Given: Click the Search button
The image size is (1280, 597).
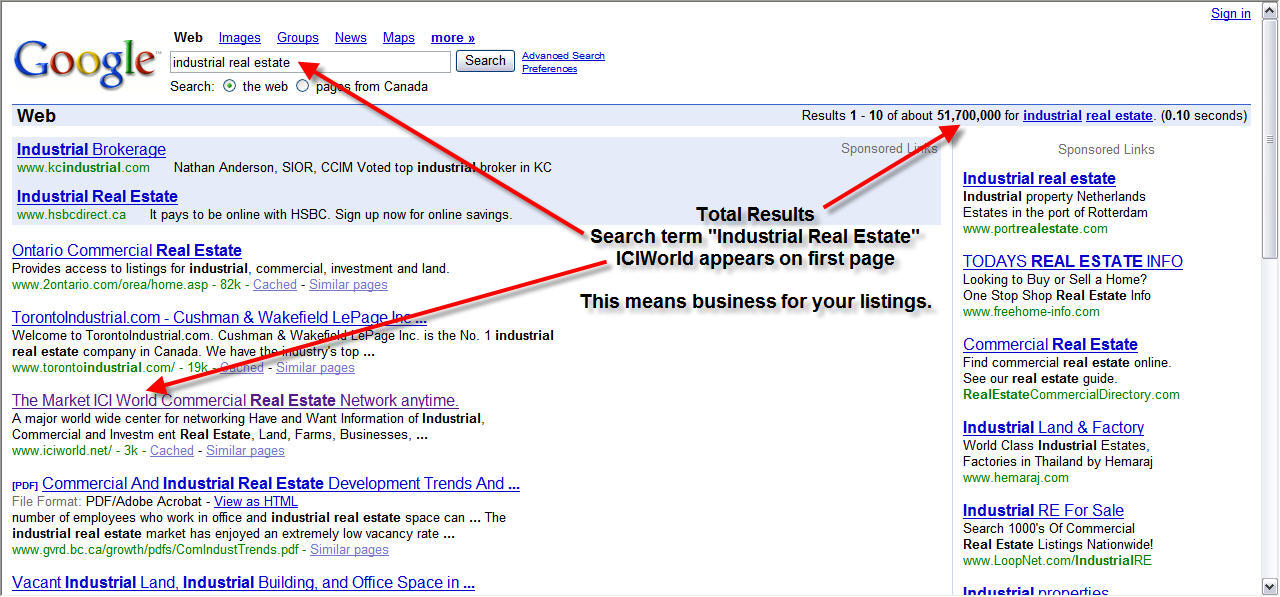Looking at the screenshot, I should (x=486, y=61).
